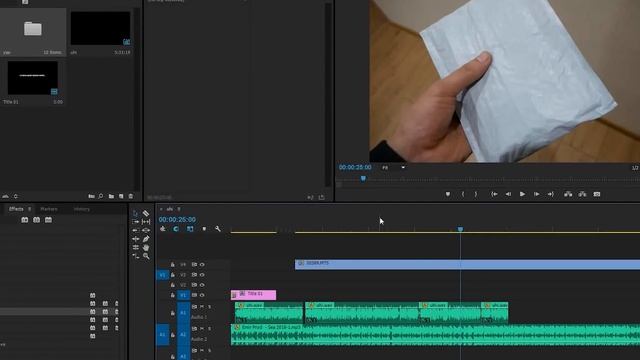Click Automate to Sequence icon

click(91, 196)
